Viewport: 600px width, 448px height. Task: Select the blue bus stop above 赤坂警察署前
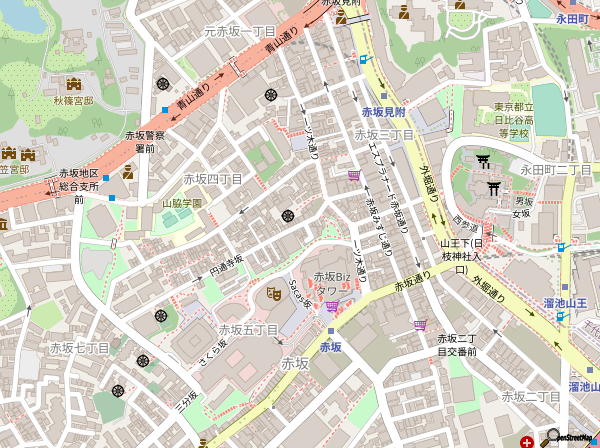(165, 110)
